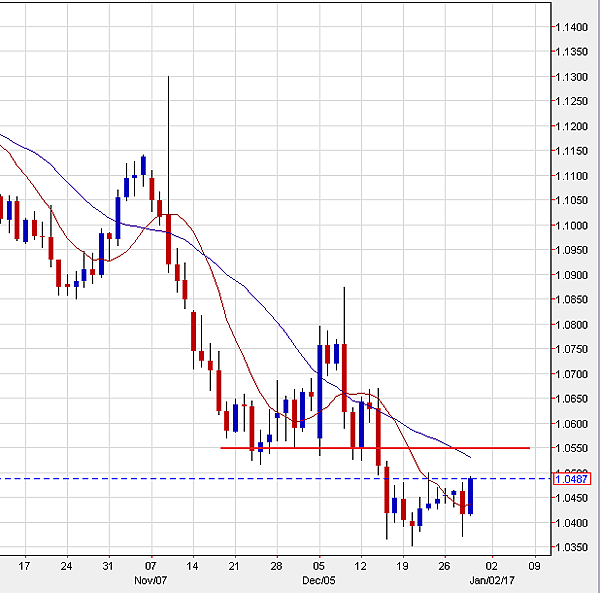Click the date label 31 on time axis
This screenshot has width=600, height=593.
[108, 566]
